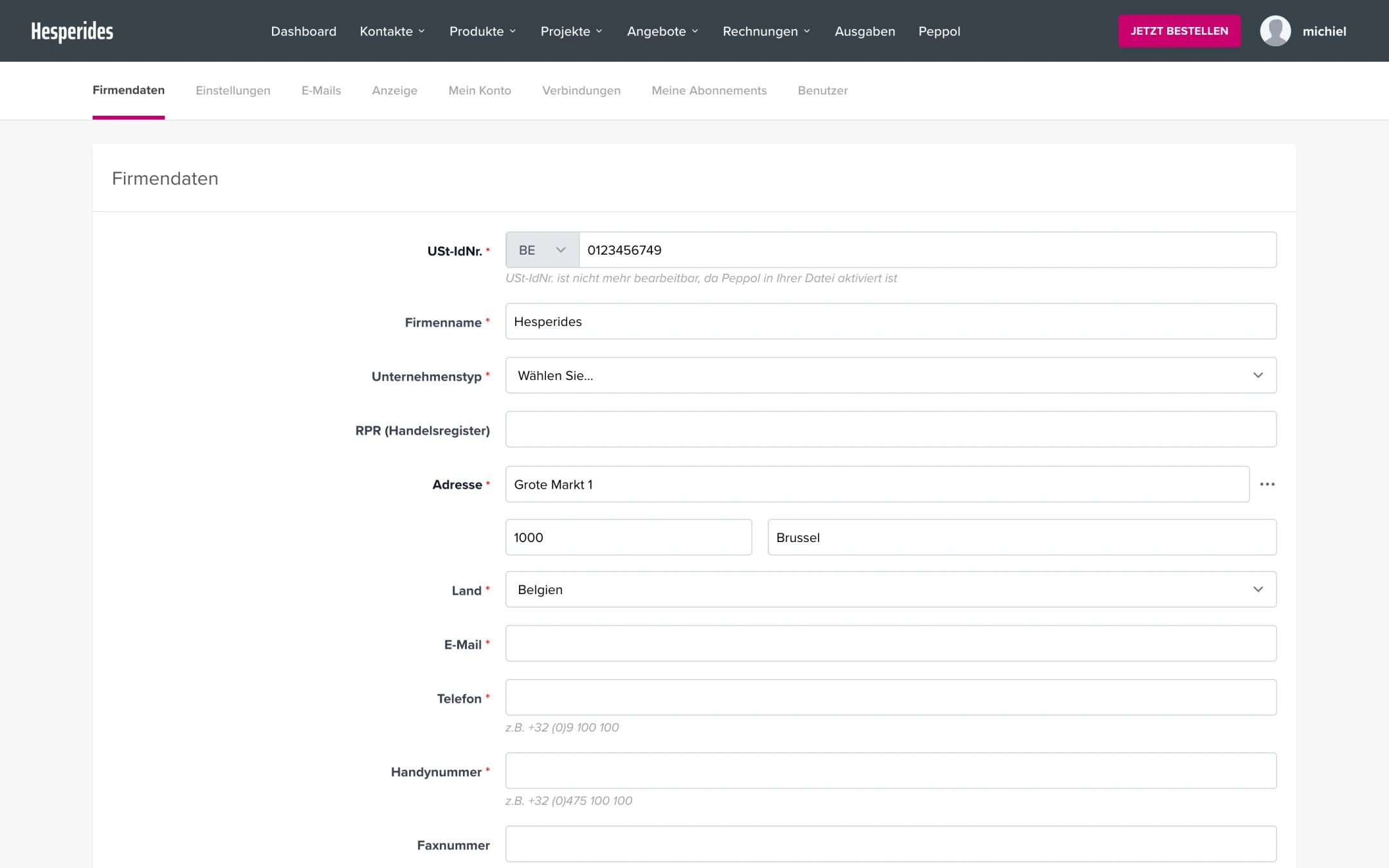The height and width of the screenshot is (868, 1389).
Task: Open the Projekte menu
Action: pyautogui.click(x=571, y=32)
